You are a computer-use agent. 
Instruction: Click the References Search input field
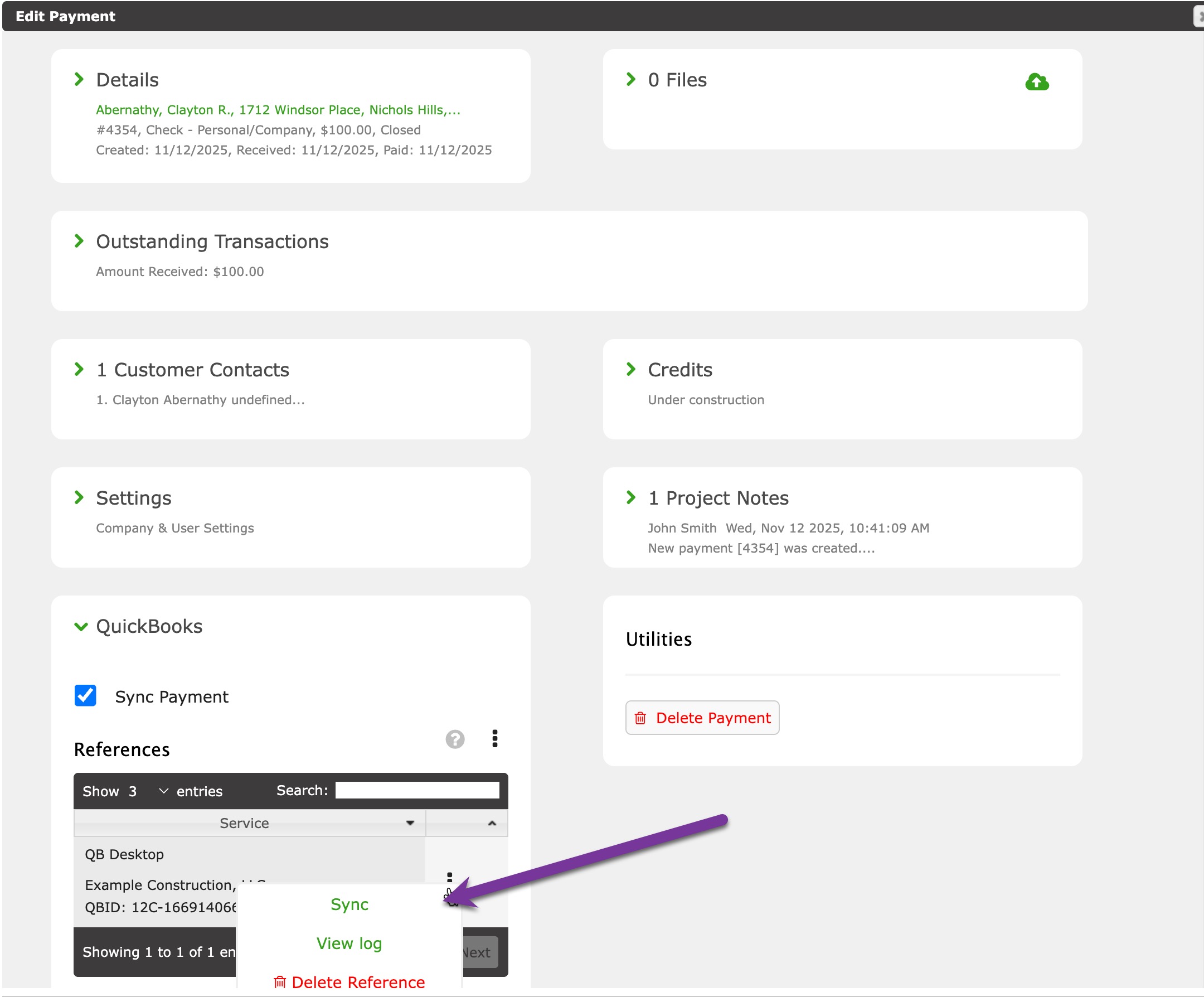417,791
